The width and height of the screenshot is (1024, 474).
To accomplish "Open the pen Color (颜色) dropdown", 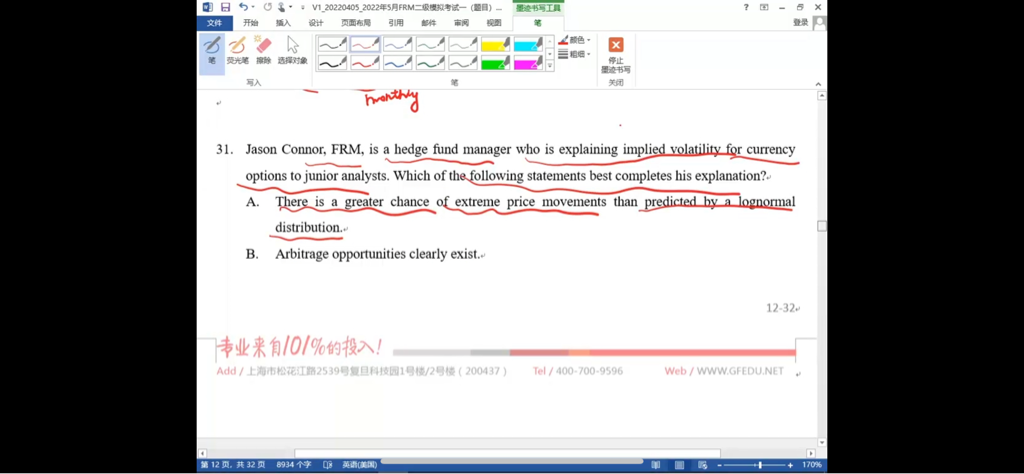I will coord(575,41).
